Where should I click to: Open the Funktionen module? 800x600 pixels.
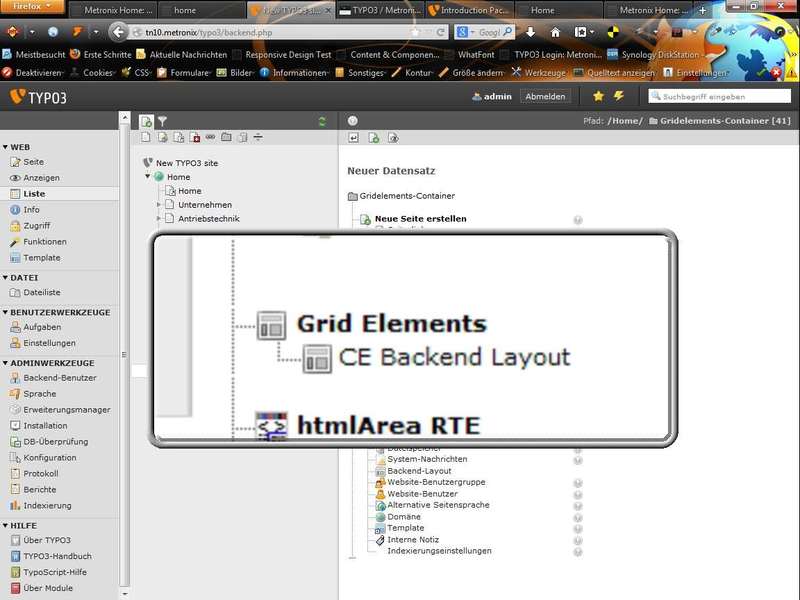[38, 241]
